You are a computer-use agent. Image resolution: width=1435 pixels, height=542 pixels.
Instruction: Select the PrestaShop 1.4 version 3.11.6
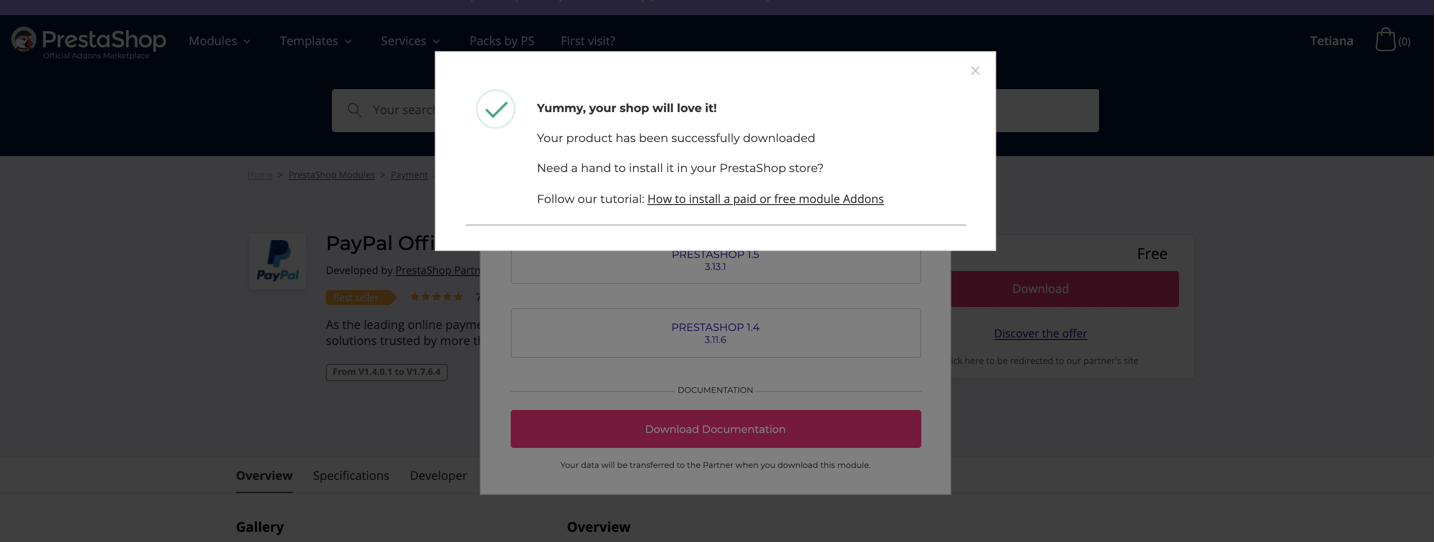(x=715, y=333)
